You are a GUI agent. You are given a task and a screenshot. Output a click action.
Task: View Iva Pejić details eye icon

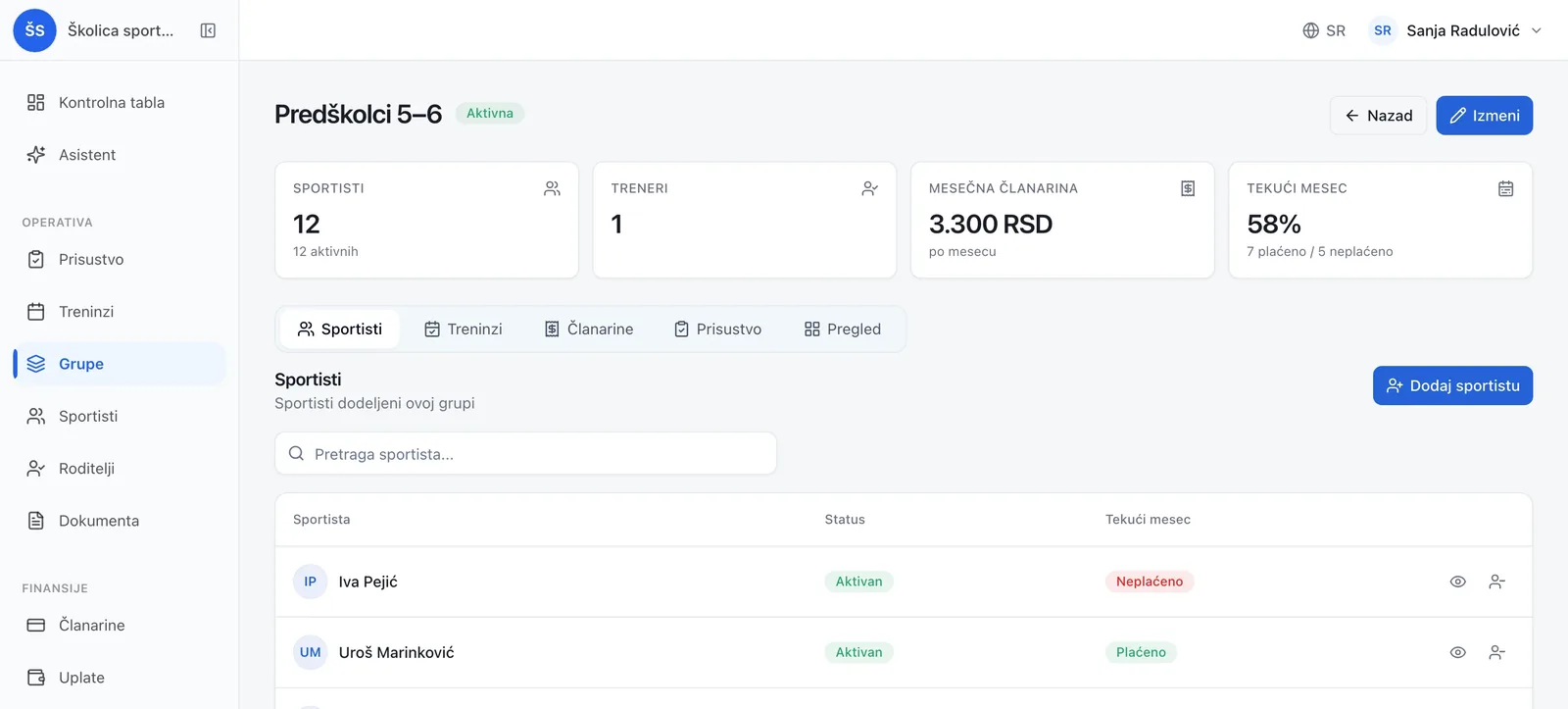pos(1457,582)
